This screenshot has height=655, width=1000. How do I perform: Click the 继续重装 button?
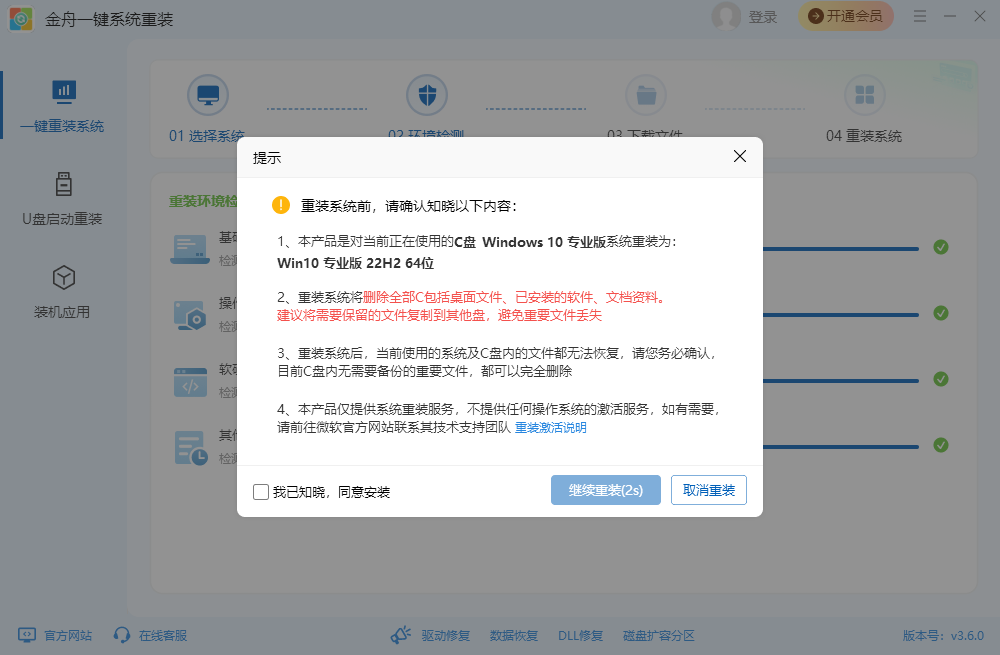pyautogui.click(x=605, y=490)
